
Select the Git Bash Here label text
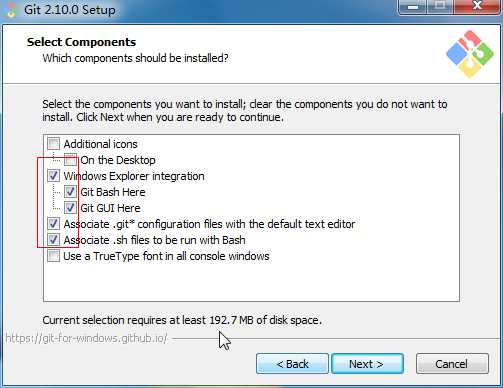coord(113,192)
